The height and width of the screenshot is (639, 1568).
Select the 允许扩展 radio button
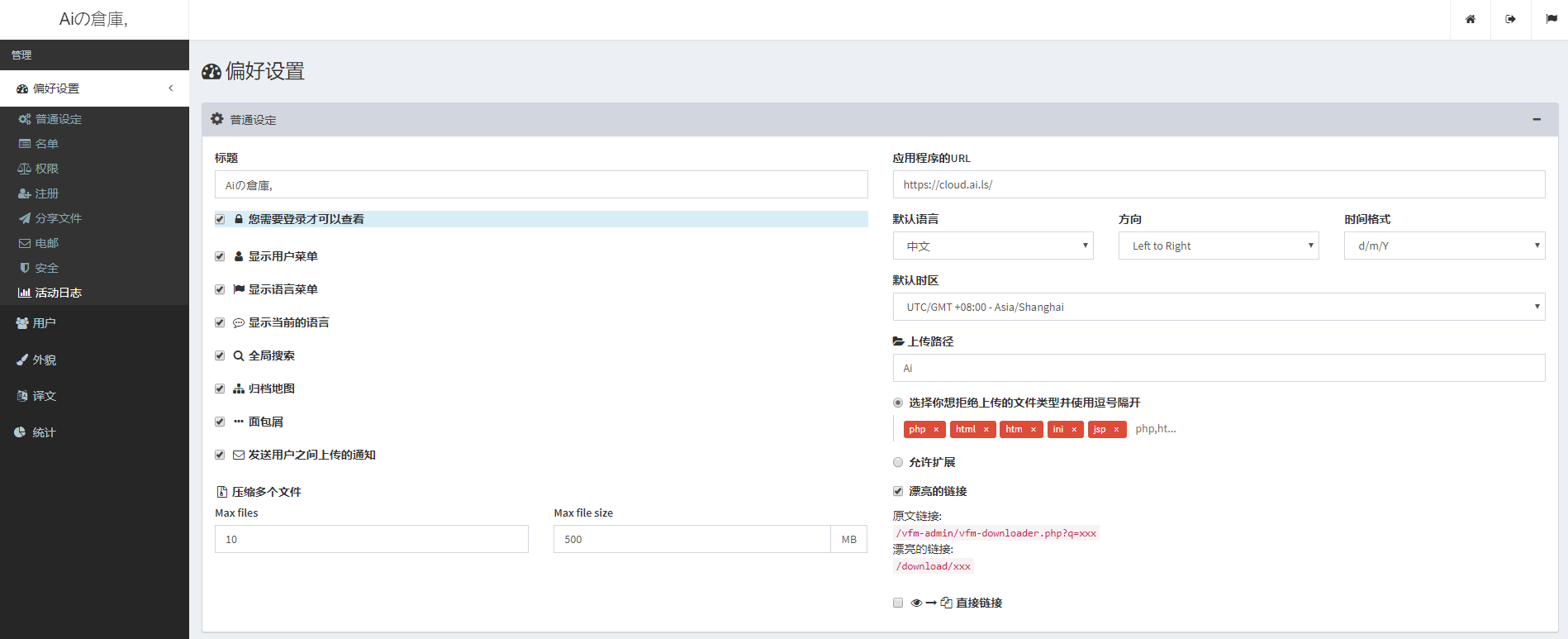[x=898, y=462]
